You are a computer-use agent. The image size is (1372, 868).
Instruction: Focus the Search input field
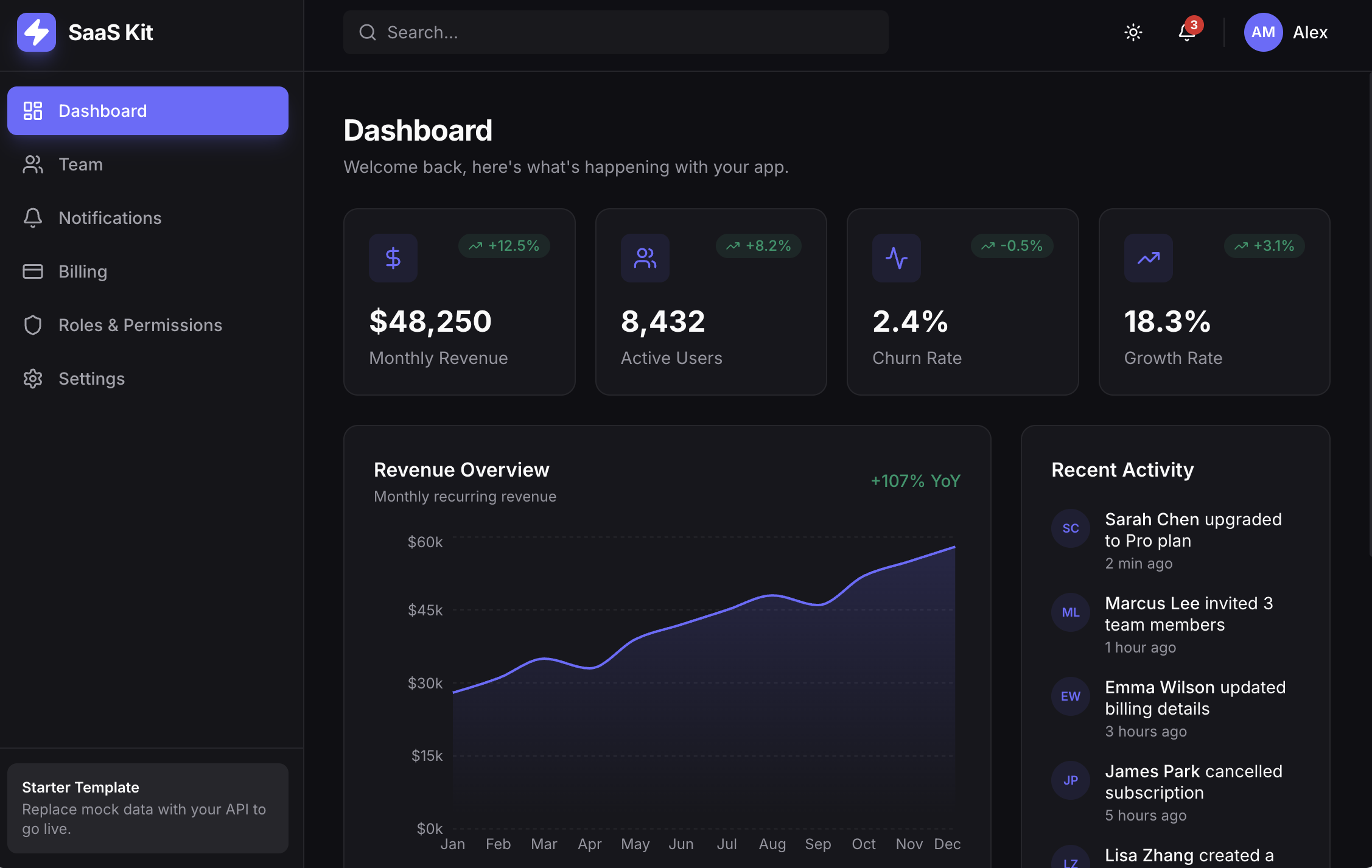point(615,32)
